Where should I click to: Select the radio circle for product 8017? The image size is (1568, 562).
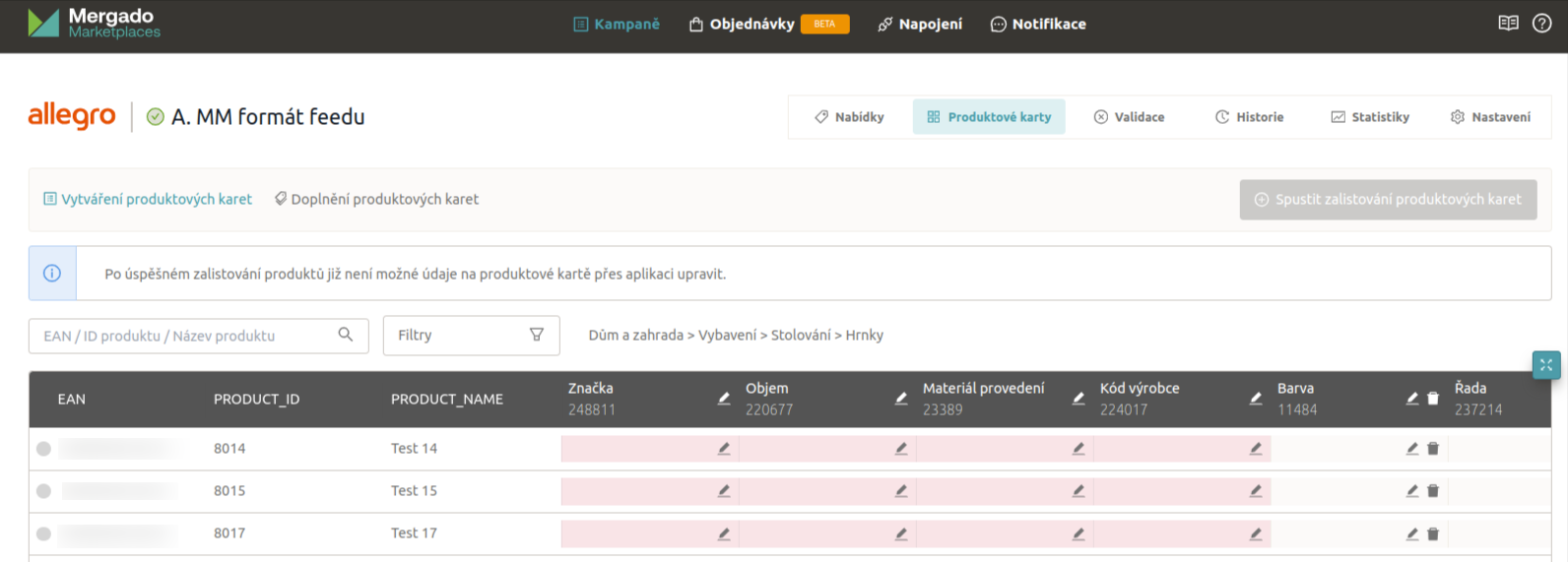[x=43, y=533]
